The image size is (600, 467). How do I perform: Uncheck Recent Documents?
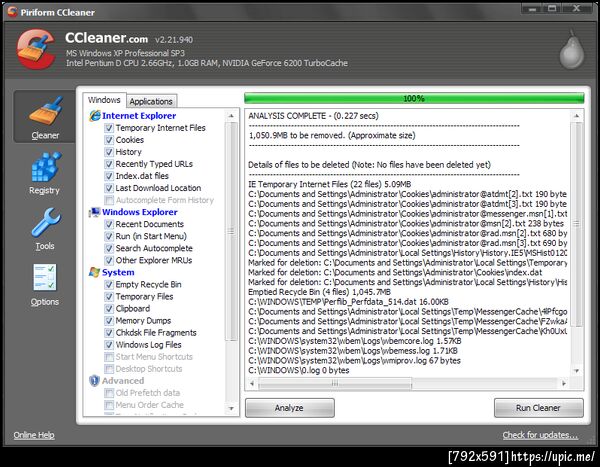pyautogui.click(x=109, y=224)
